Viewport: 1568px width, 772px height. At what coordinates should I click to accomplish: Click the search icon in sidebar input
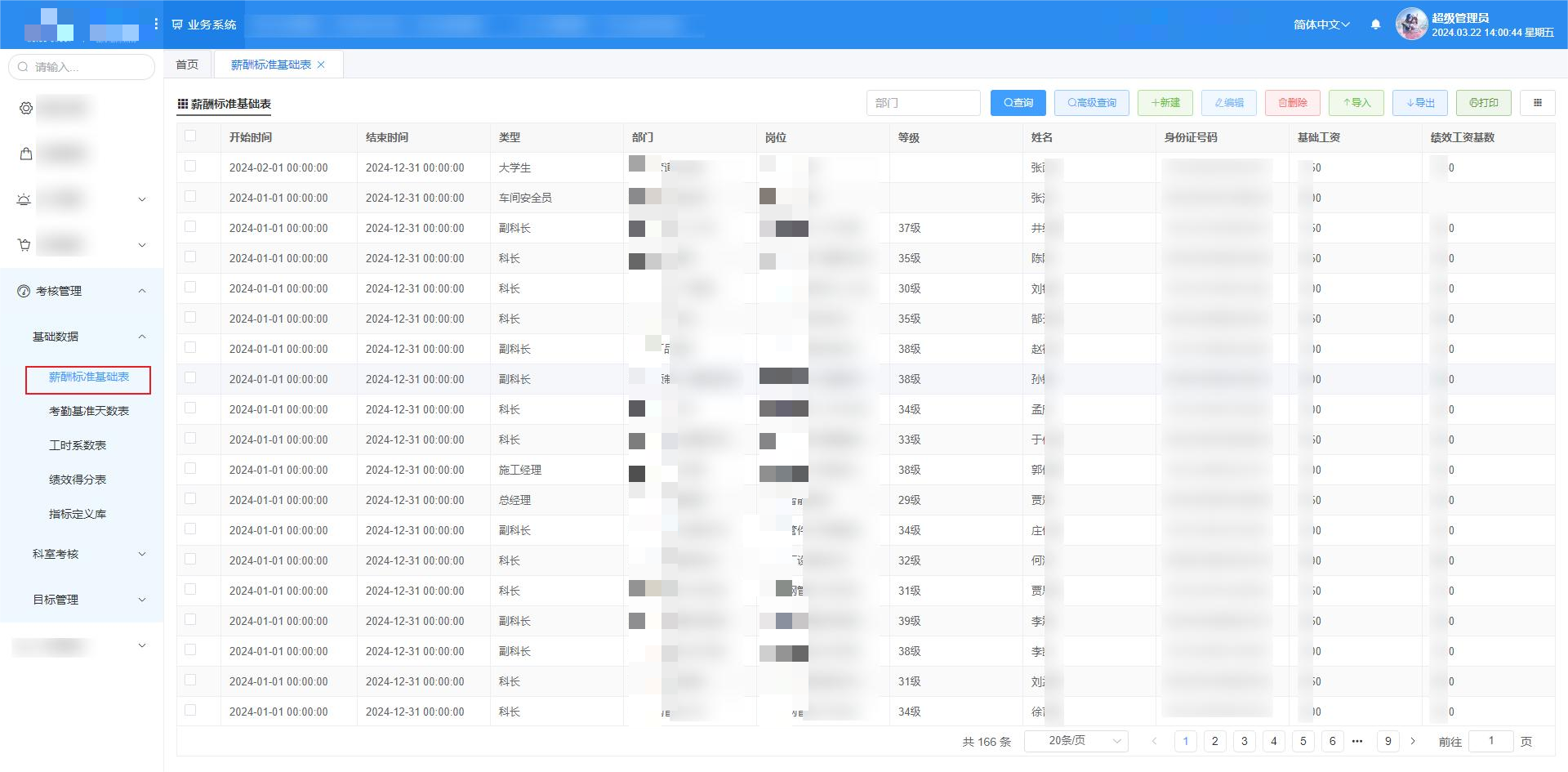23,67
